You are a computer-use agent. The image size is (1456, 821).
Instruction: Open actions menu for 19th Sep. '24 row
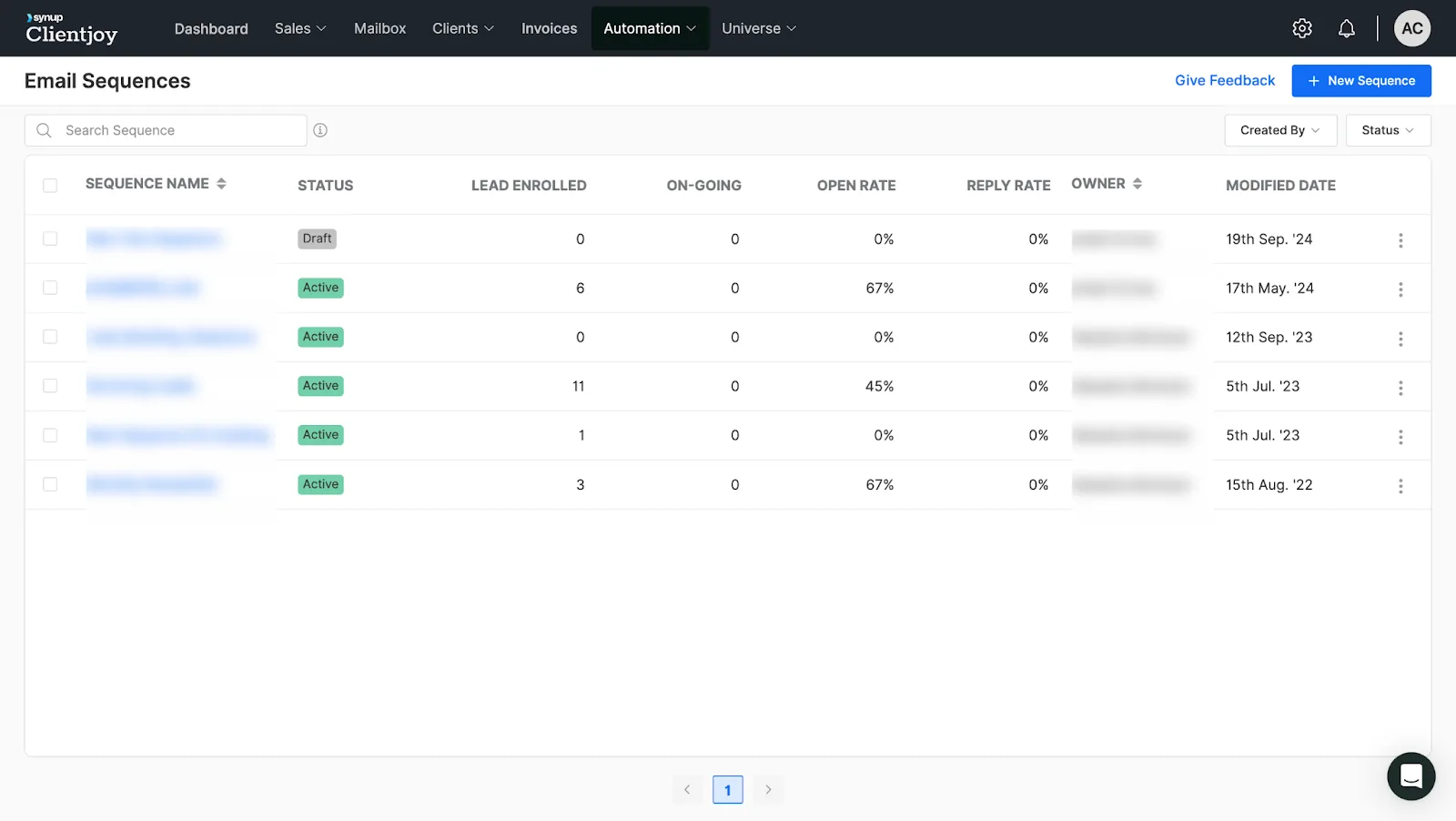click(1400, 240)
